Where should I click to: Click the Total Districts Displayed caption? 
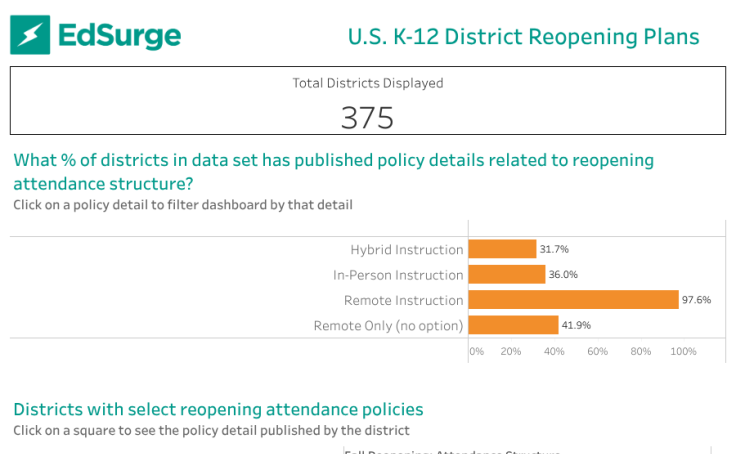[367, 83]
